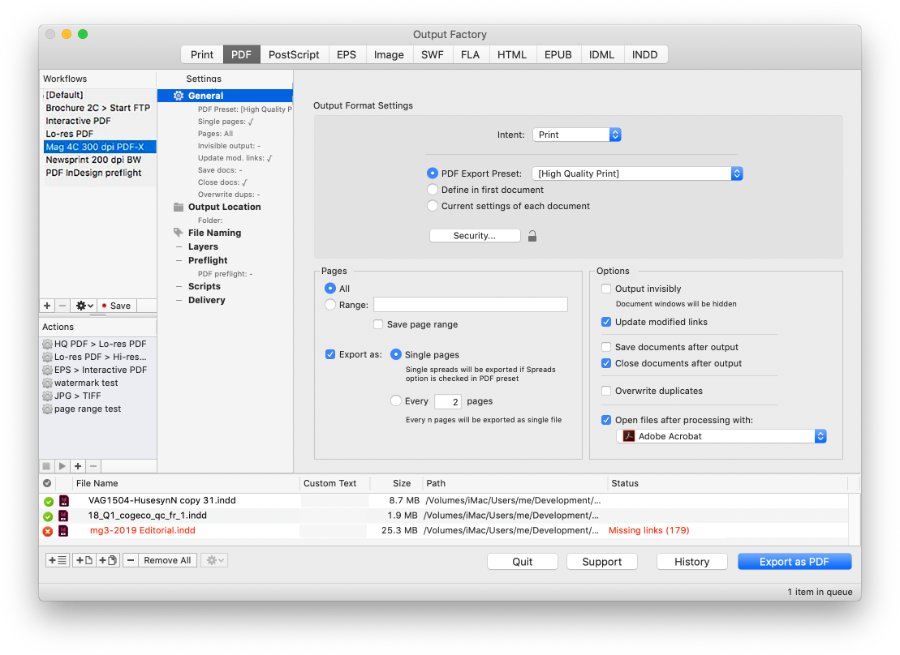
Task: Add a new workflow with plus icon
Action: point(47,306)
